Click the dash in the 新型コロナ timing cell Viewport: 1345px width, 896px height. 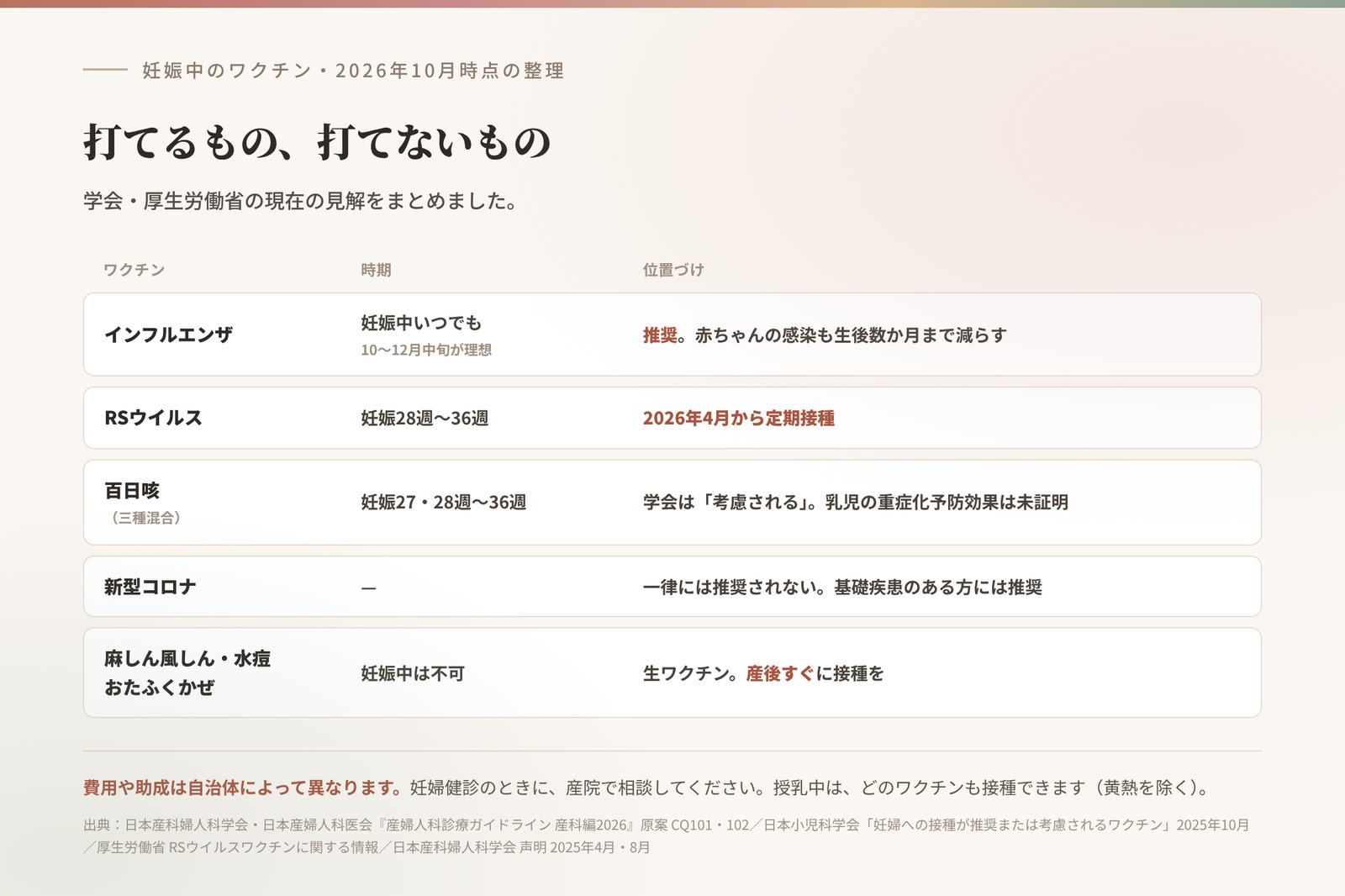click(368, 588)
